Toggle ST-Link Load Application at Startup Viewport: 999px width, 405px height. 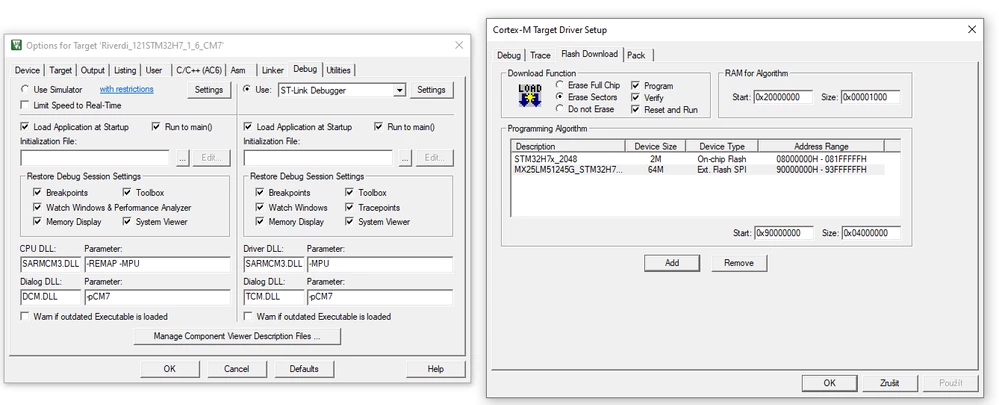(x=248, y=127)
